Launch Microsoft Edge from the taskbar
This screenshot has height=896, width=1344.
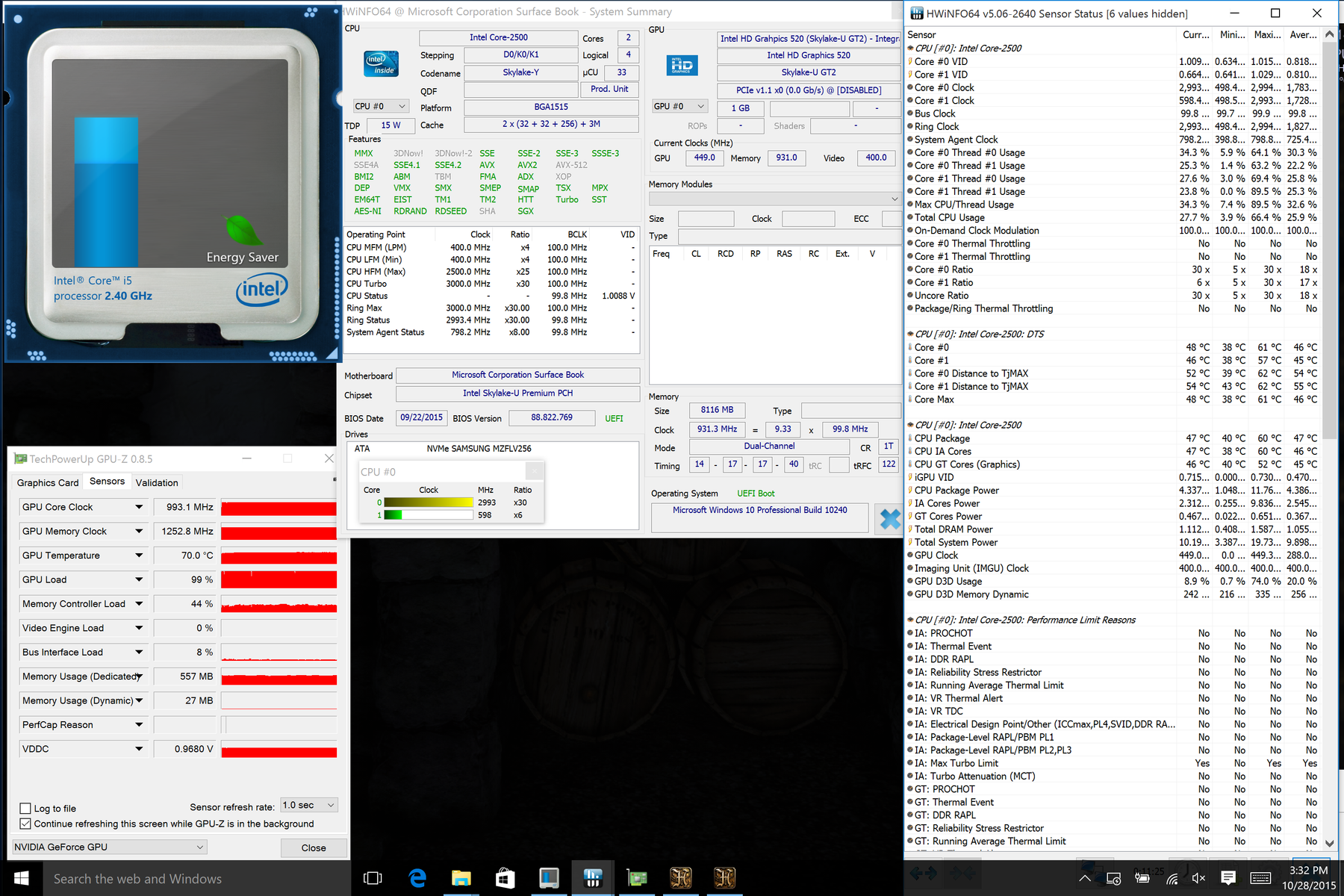click(417, 878)
